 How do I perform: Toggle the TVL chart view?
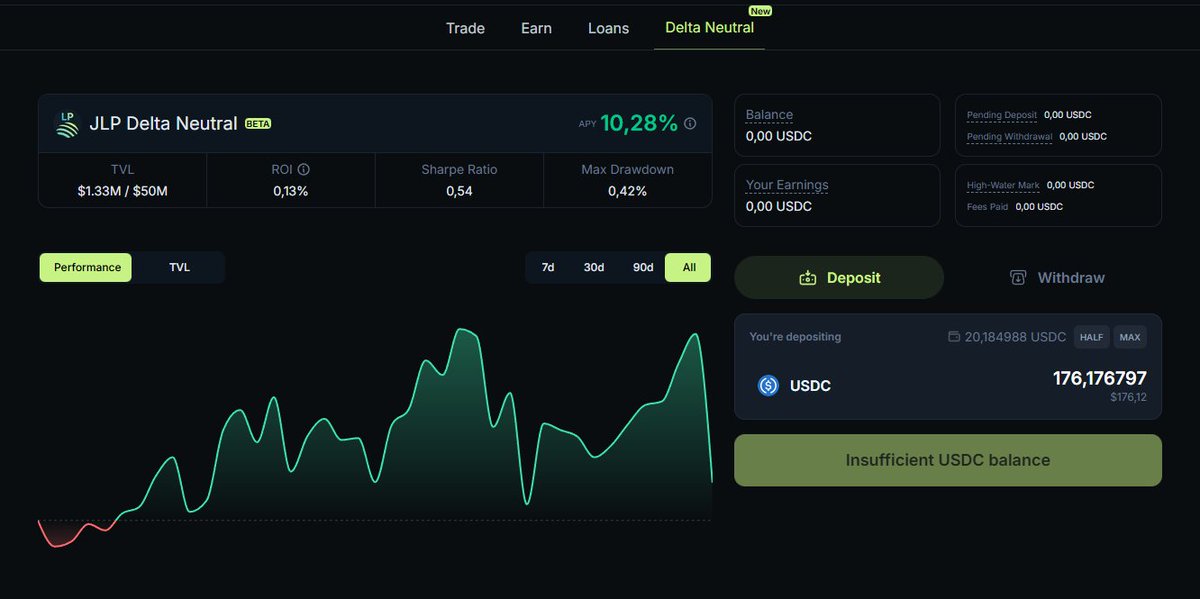coord(179,267)
